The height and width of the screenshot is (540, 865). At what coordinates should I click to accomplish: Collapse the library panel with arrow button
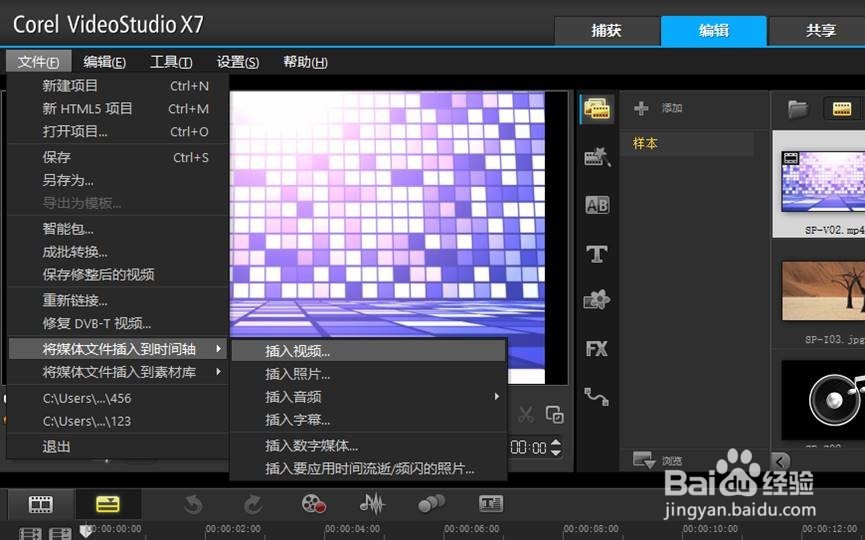pyautogui.click(x=781, y=461)
